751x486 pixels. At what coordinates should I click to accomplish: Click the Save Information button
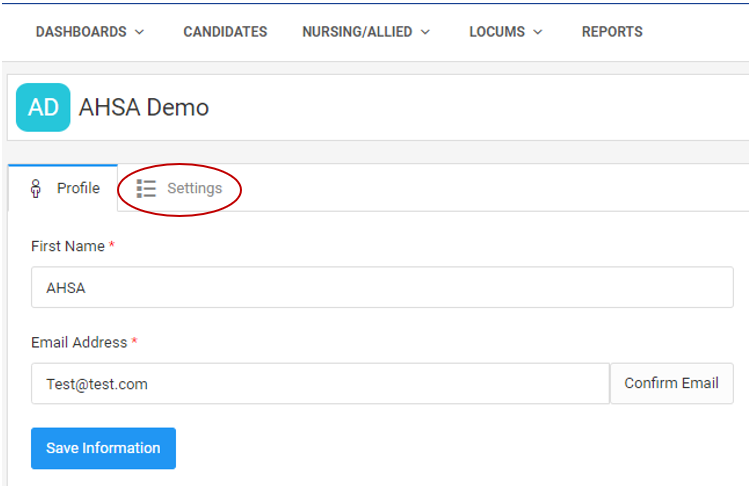[x=103, y=448]
